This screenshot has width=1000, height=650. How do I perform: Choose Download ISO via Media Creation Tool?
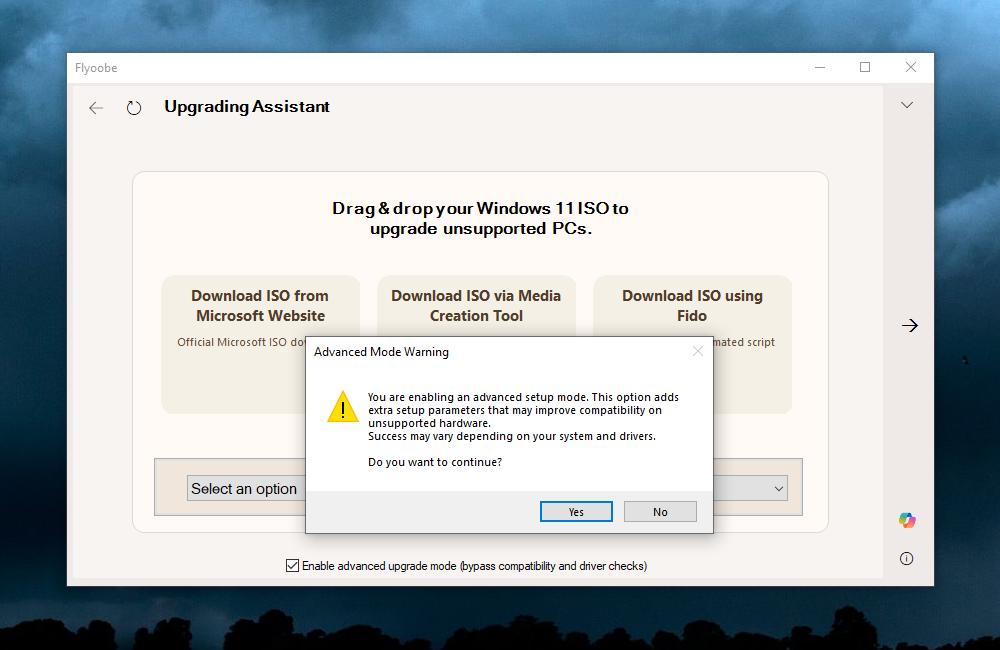[476, 306]
